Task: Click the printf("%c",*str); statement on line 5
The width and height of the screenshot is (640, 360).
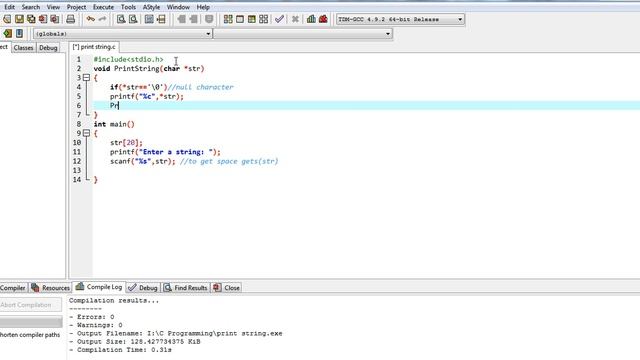Action: point(147,96)
